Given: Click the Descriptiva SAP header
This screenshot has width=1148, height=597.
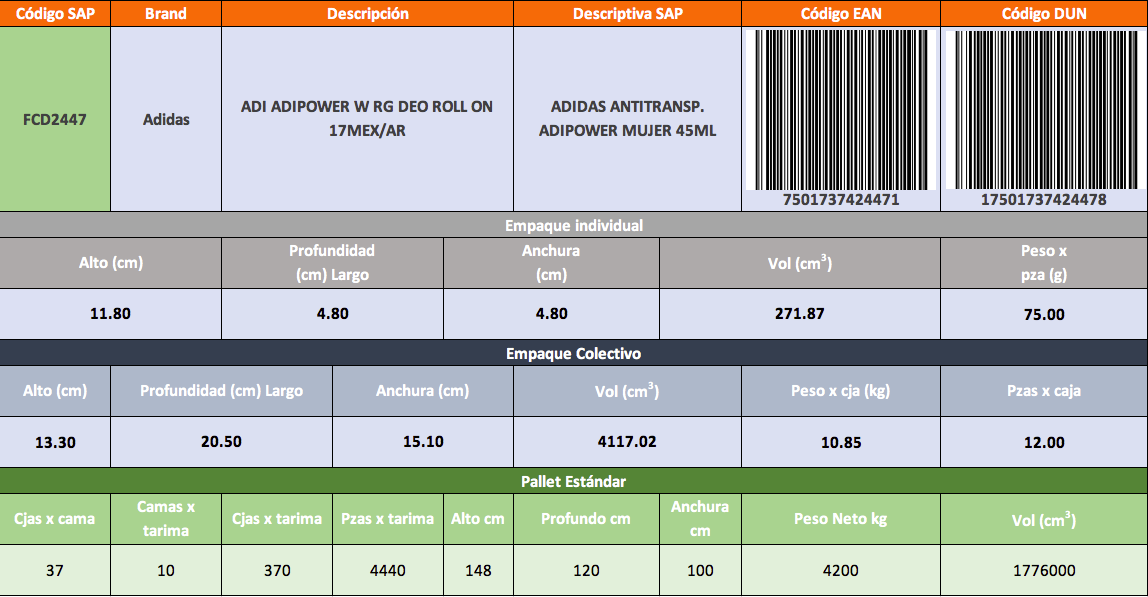Looking at the screenshot, I should pos(627,13).
